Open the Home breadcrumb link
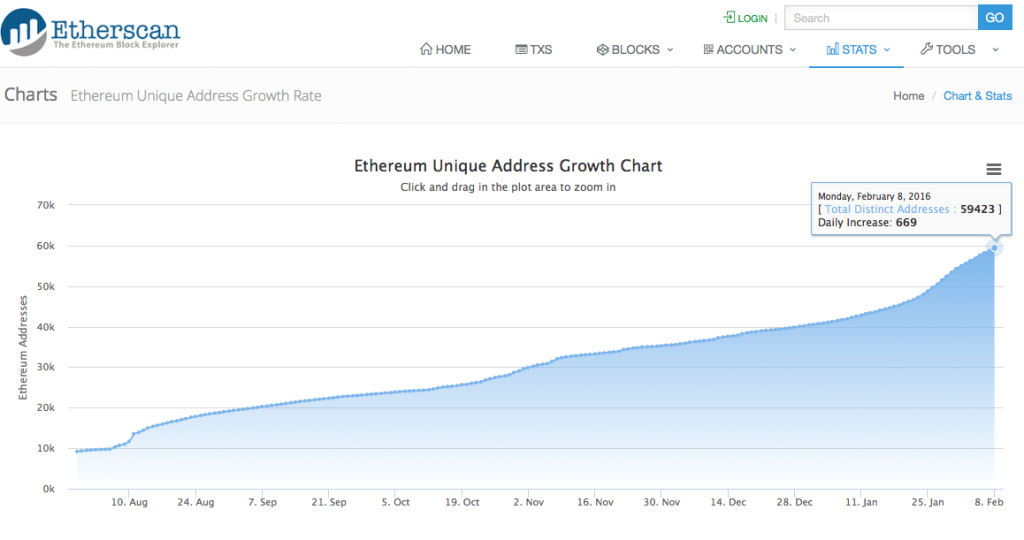 click(908, 96)
